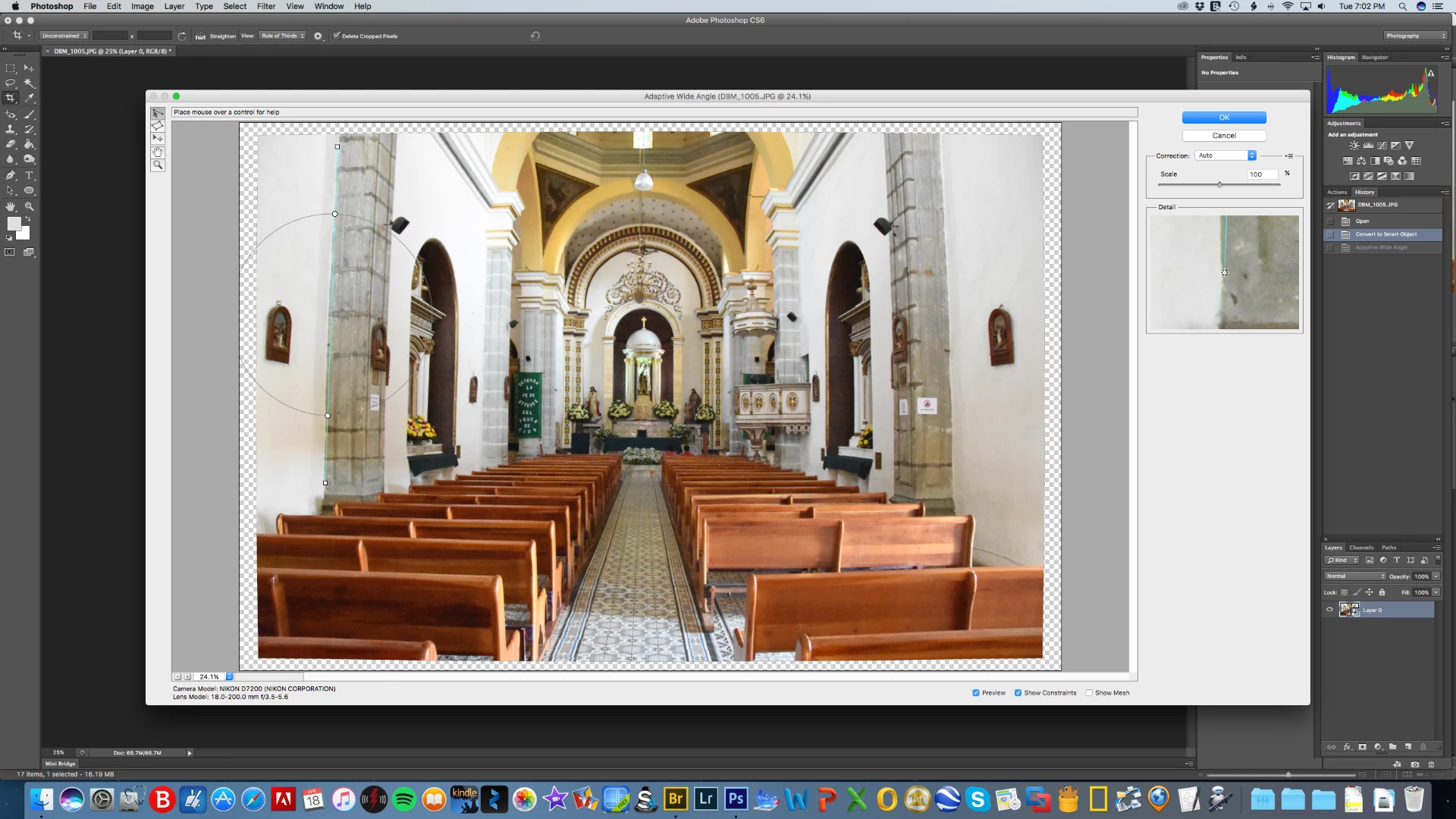This screenshot has width=1456, height=819.
Task: Select the Crop tool in Photoshop toolbox
Action: coord(11,98)
